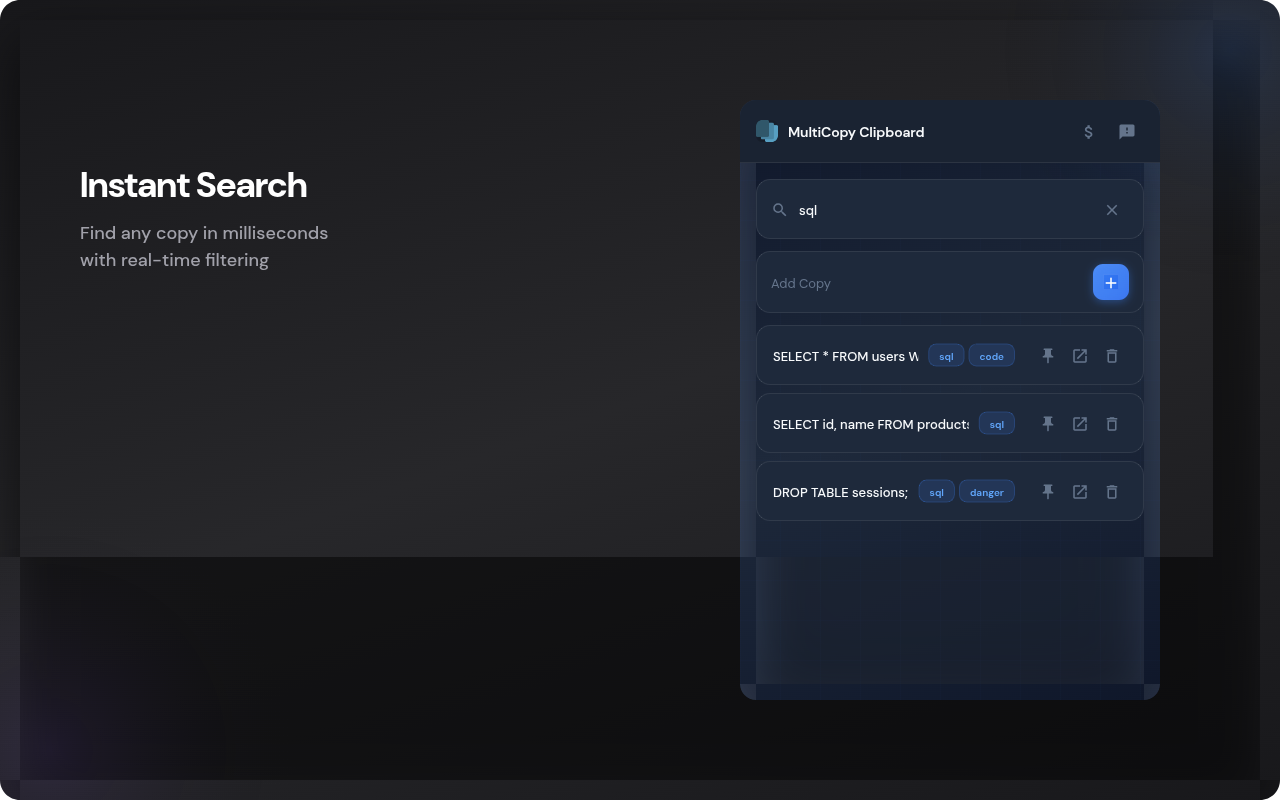Click the MultiCopy Clipboard logo icon

(x=767, y=131)
